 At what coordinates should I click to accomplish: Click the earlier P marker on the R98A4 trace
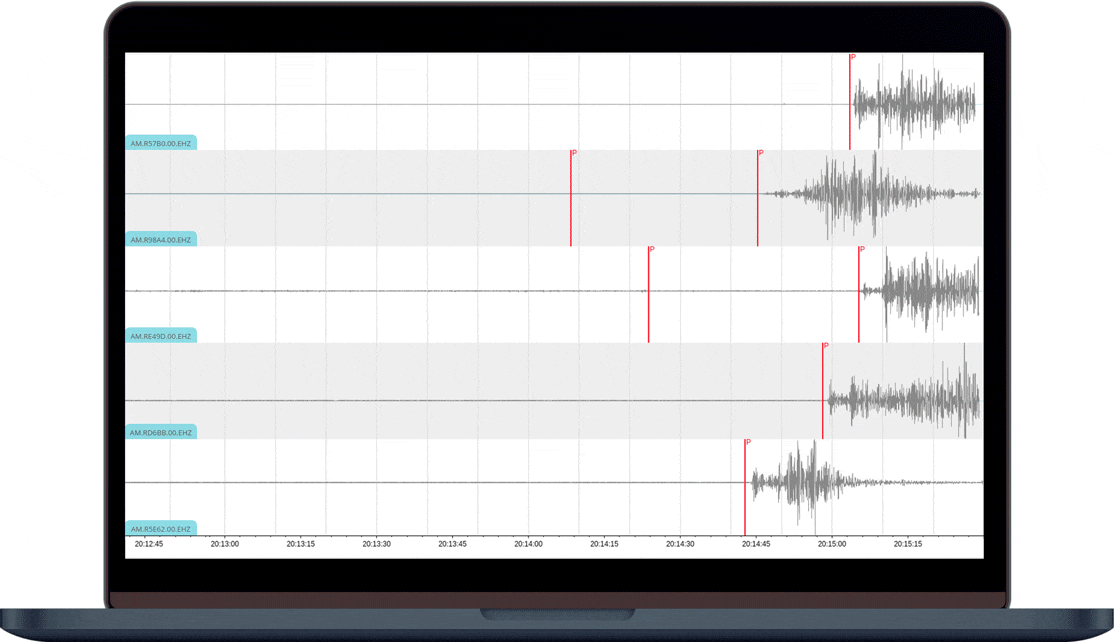tap(571, 198)
